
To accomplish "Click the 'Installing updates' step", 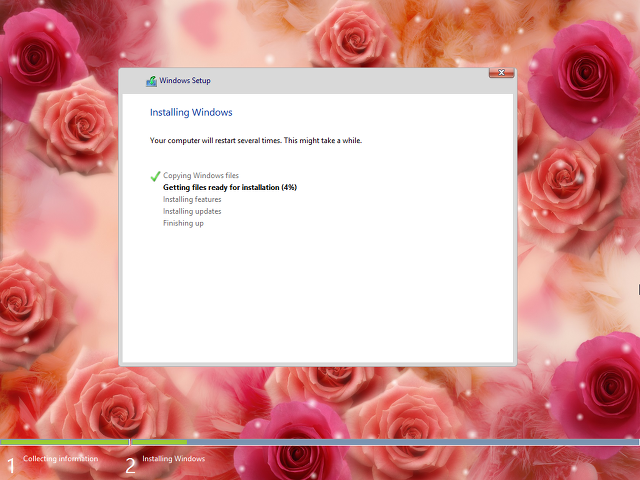I will coord(192,211).
